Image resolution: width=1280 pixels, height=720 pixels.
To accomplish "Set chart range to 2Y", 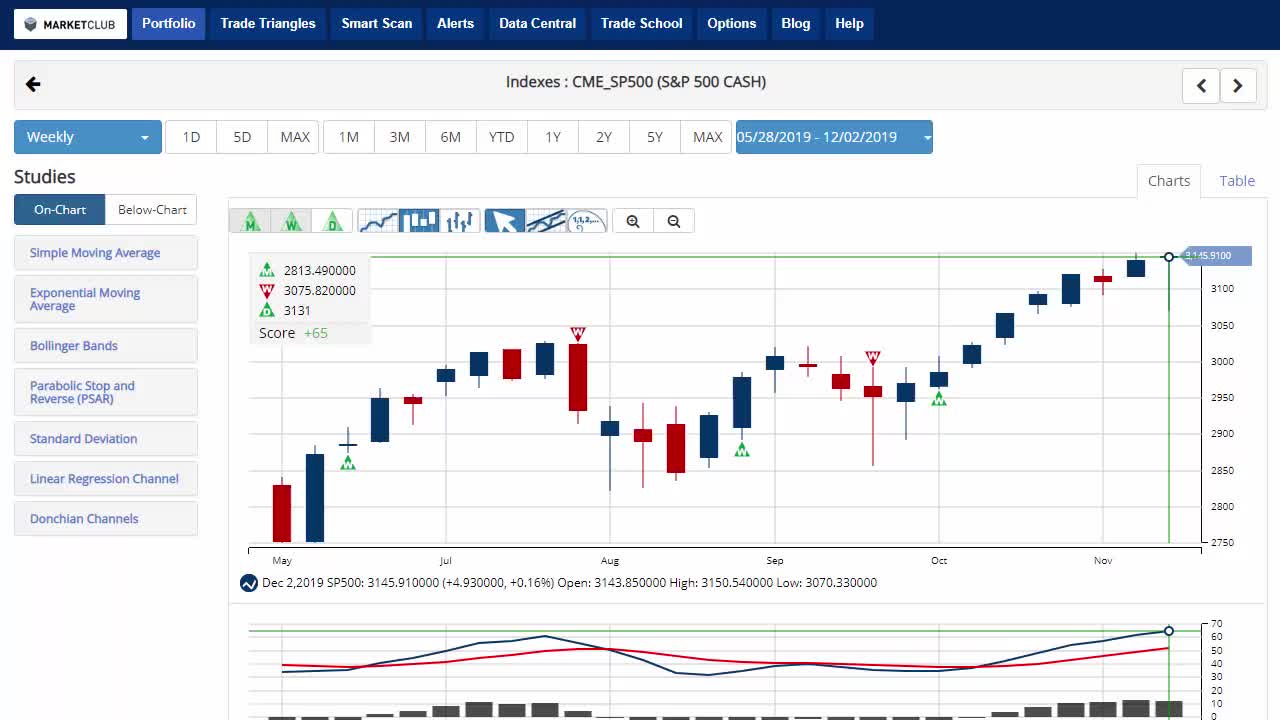I will point(604,137).
